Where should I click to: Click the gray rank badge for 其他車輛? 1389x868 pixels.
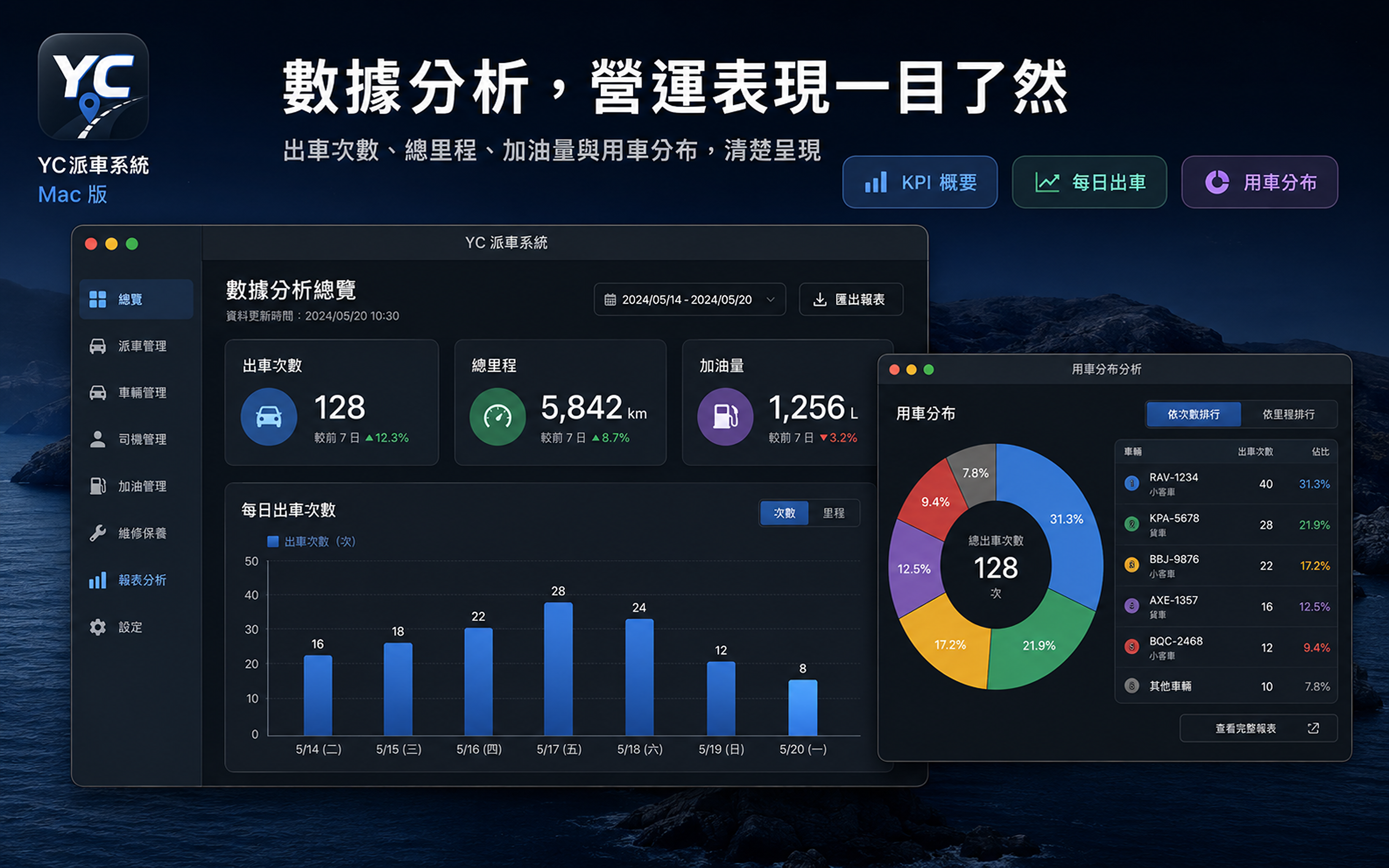[x=1131, y=686]
